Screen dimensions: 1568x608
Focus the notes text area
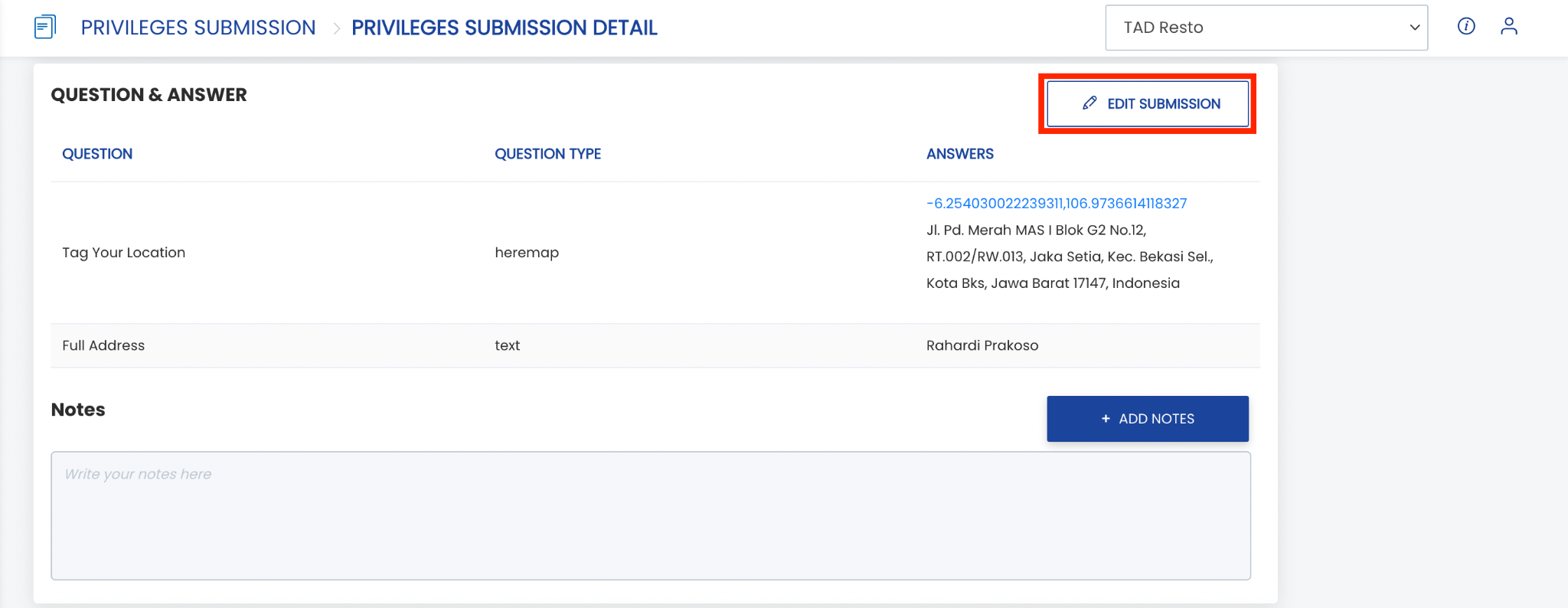click(651, 515)
